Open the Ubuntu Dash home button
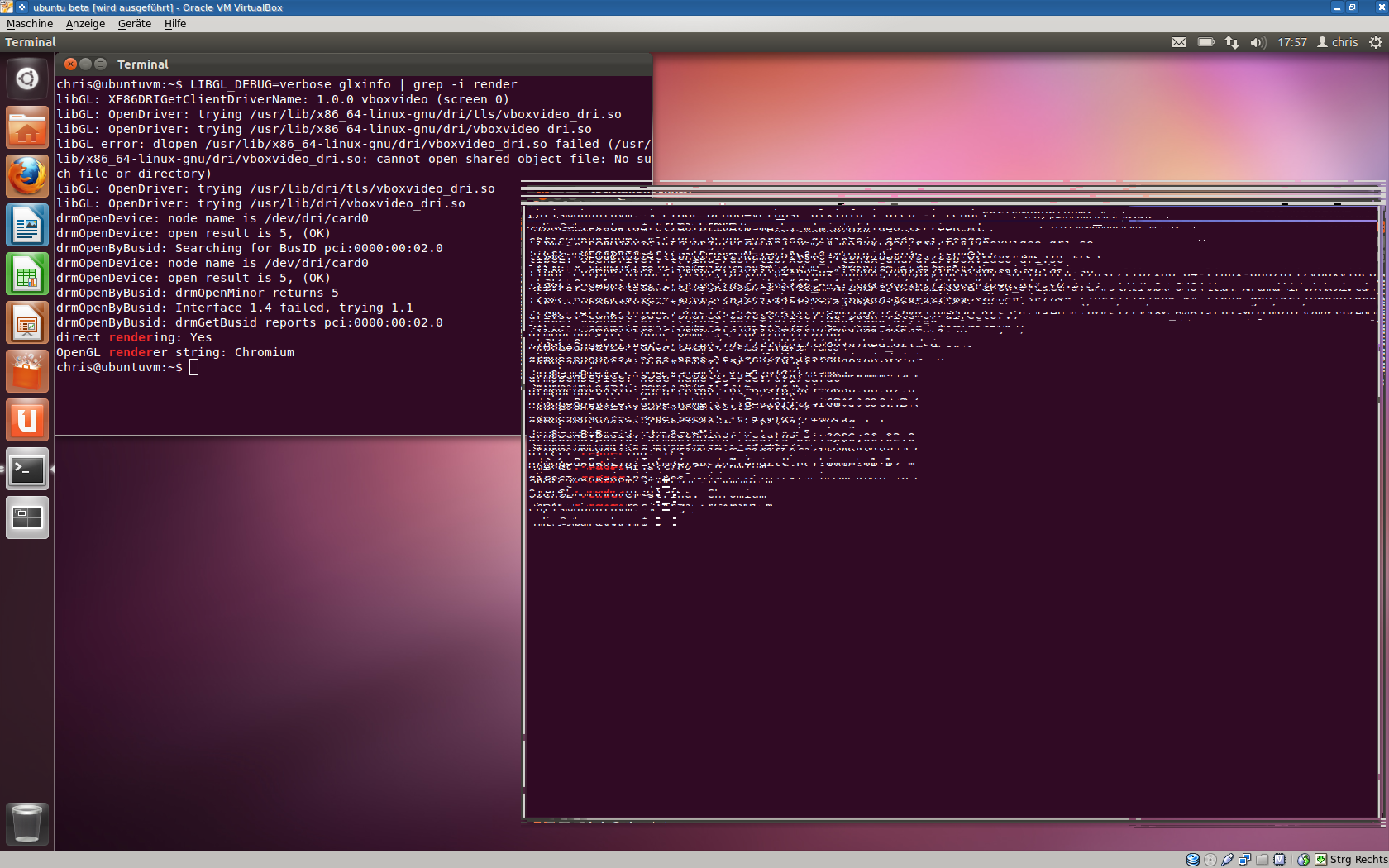This screenshot has height=868, width=1389. (26, 79)
